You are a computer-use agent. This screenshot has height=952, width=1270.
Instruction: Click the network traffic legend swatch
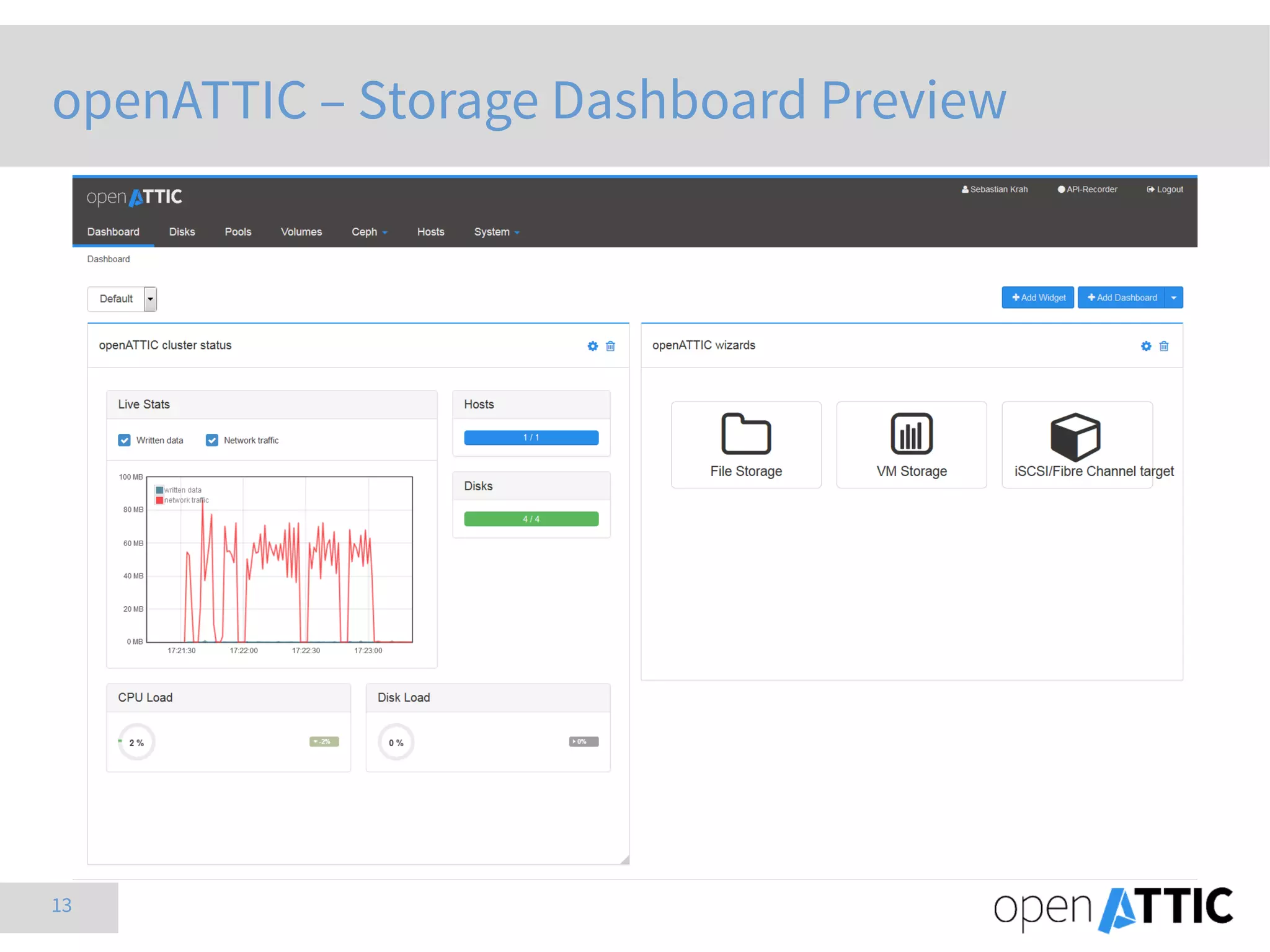pos(159,500)
